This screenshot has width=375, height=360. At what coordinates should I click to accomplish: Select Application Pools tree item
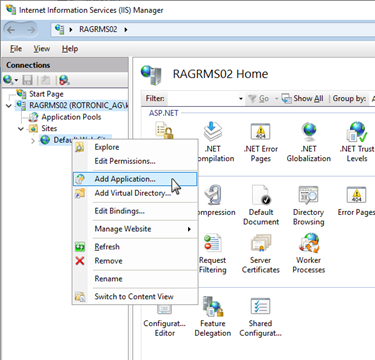click(x=71, y=117)
